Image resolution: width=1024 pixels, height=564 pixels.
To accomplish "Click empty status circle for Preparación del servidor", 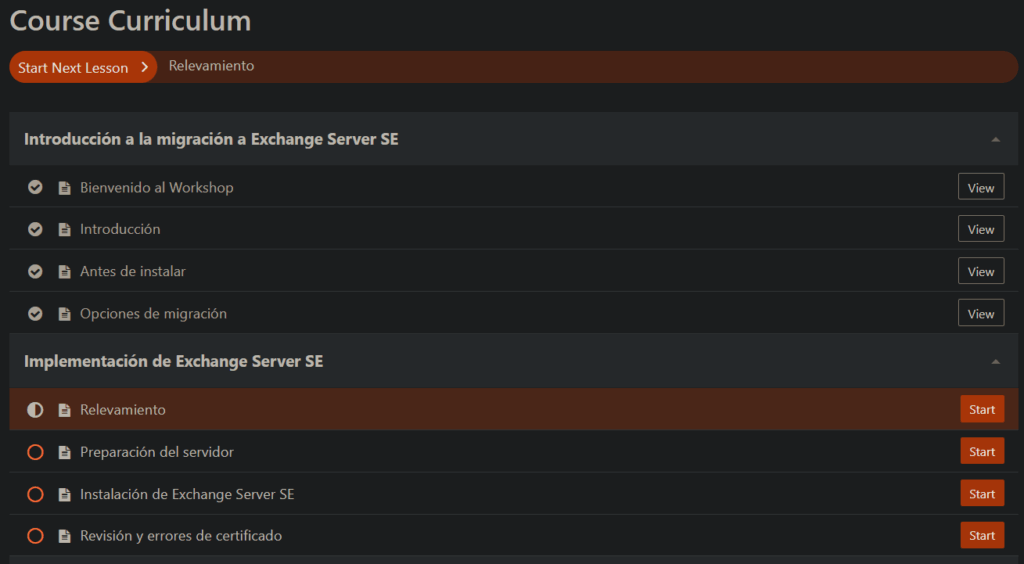I will click(x=35, y=452).
